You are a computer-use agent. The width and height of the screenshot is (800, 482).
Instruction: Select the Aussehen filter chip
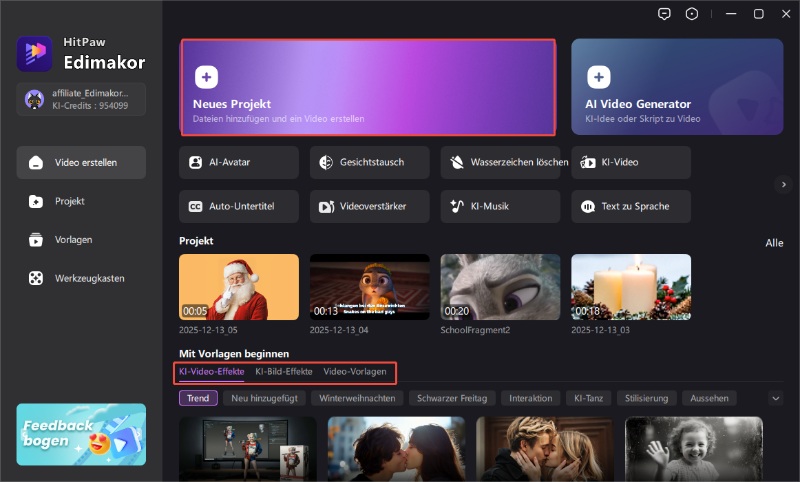coord(709,398)
